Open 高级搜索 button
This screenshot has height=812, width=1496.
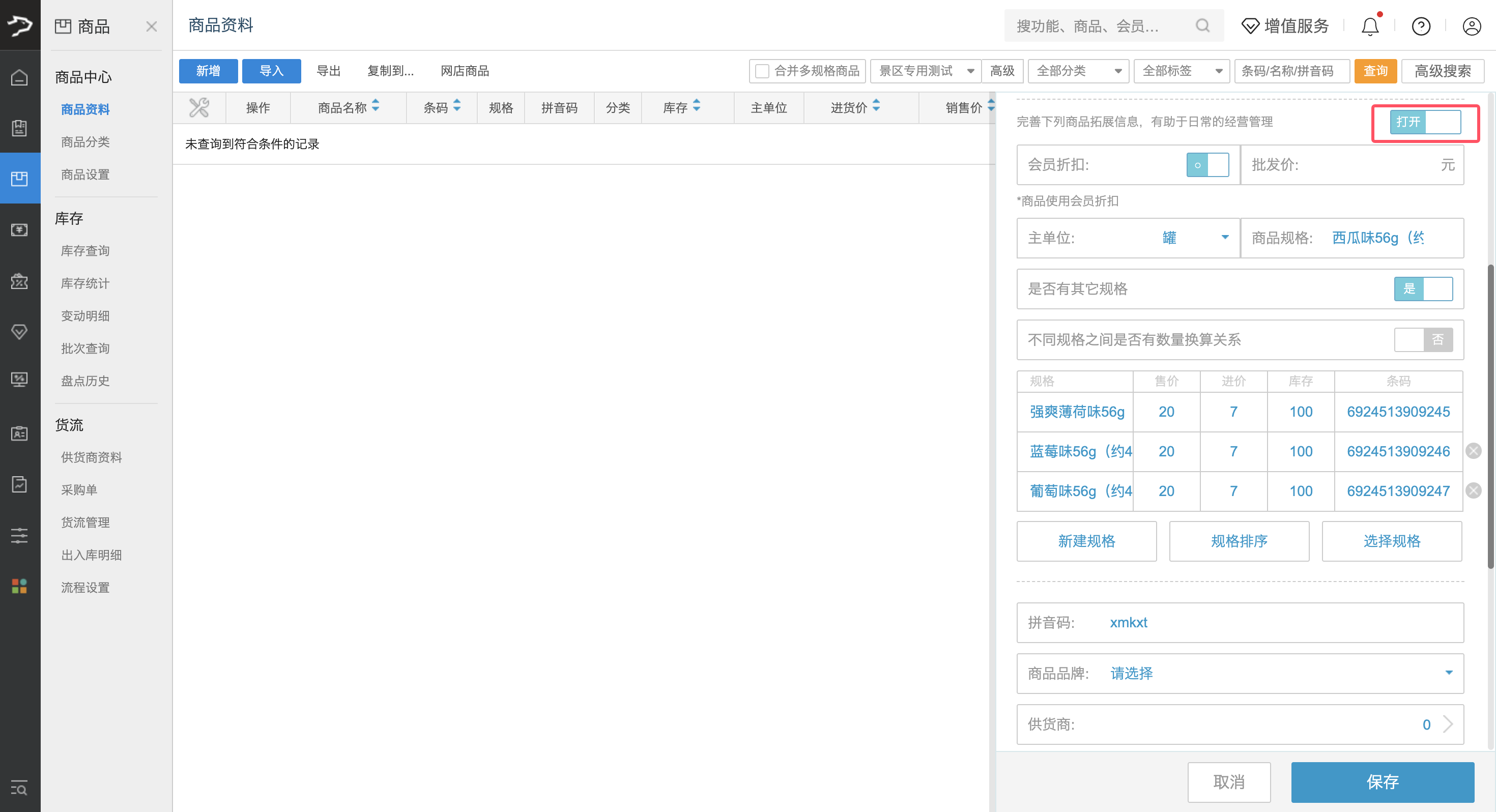[1443, 71]
